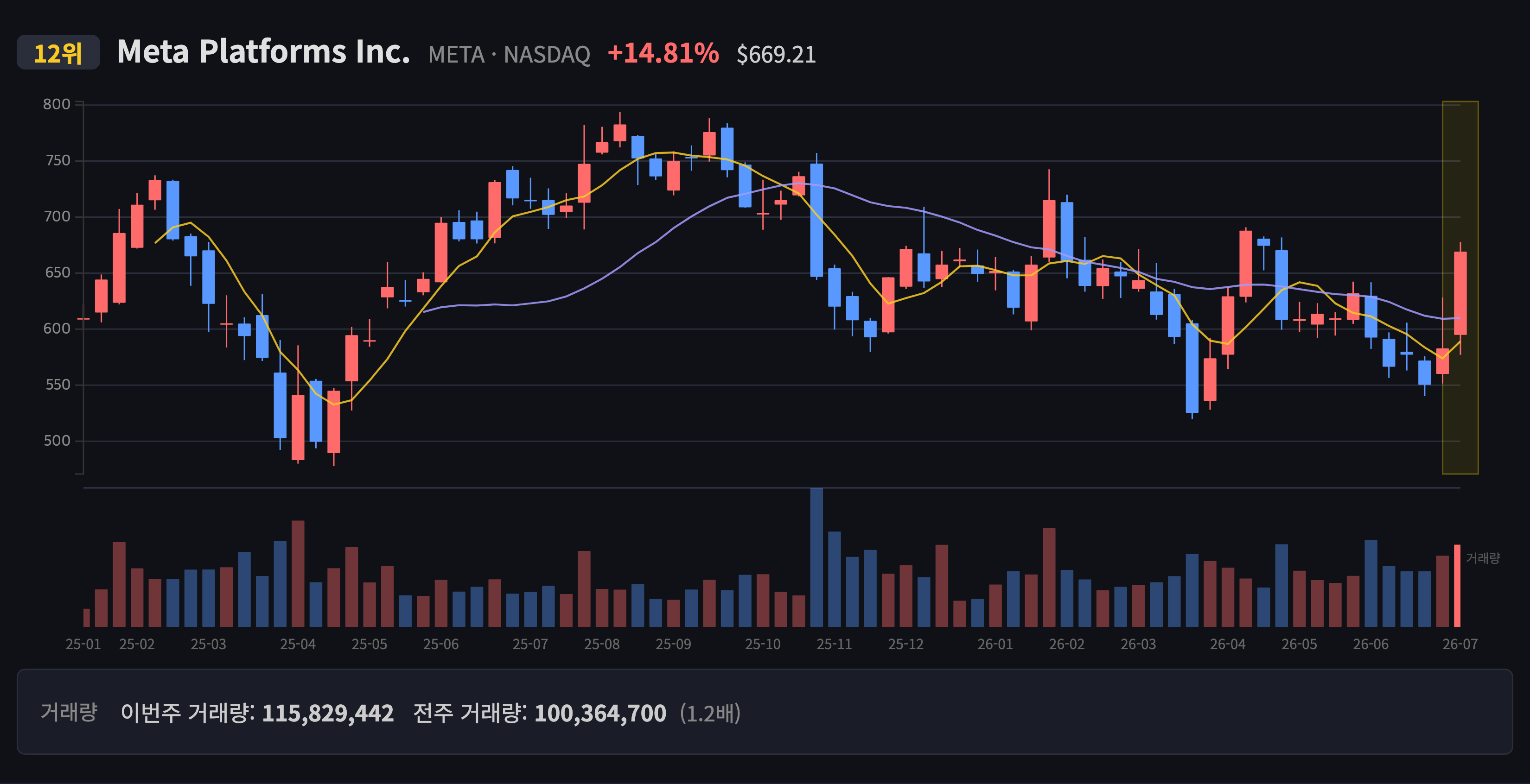Click the 550 price axis label

(x=57, y=385)
